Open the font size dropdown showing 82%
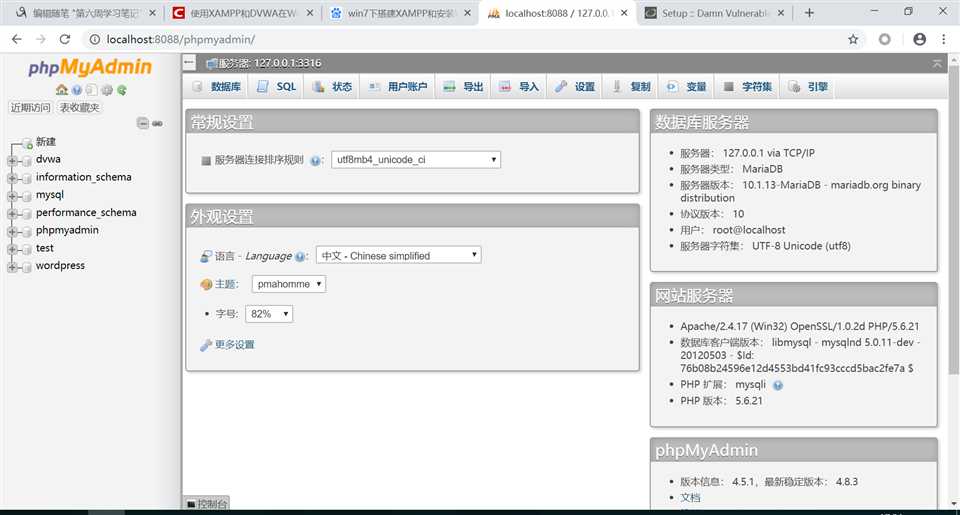The height and width of the screenshot is (515, 960). (x=269, y=314)
